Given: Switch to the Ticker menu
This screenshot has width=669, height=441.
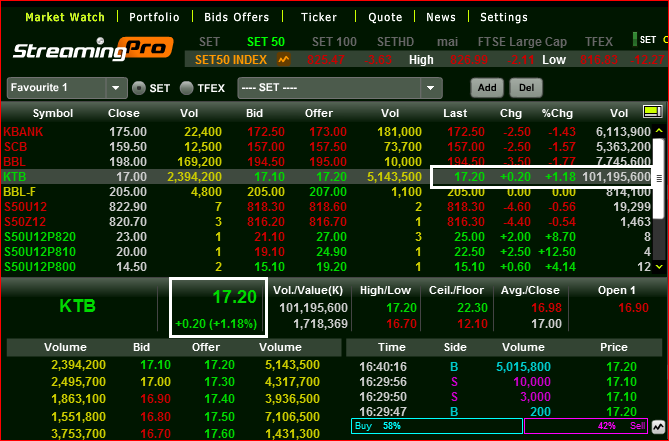Looking at the screenshot, I should [319, 17].
